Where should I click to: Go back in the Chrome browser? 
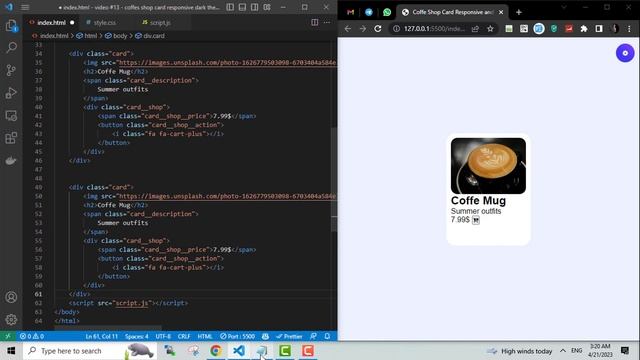click(x=348, y=29)
